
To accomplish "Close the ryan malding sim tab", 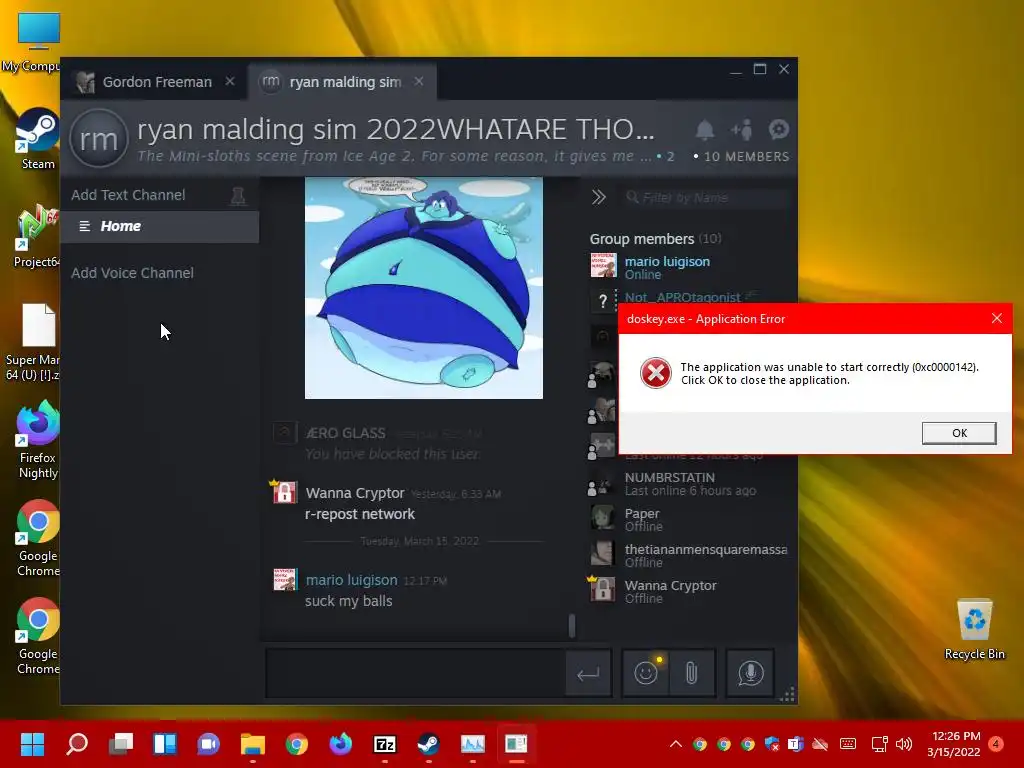I will 419,82.
